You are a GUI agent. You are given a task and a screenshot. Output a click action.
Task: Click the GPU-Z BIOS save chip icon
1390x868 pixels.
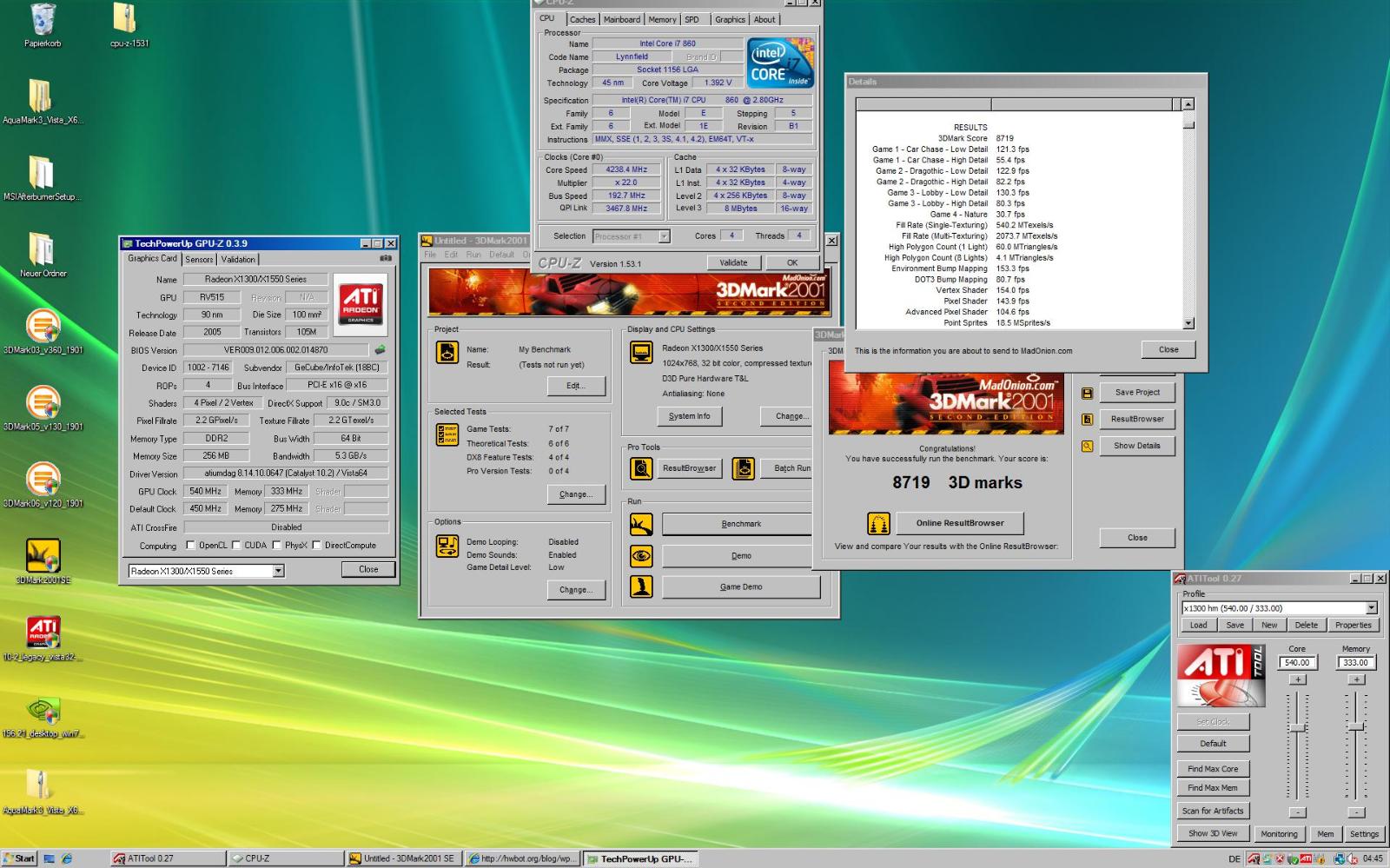pyautogui.click(x=380, y=349)
